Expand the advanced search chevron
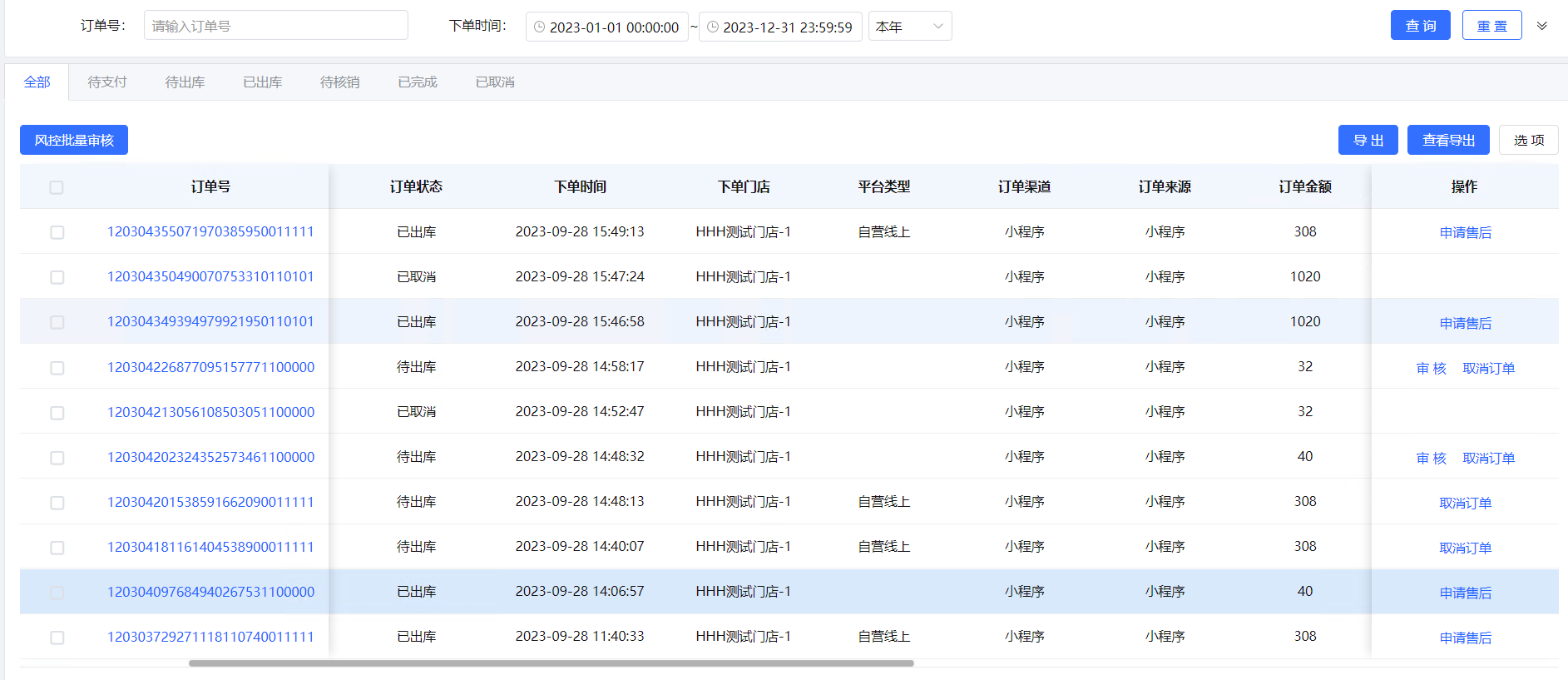 (x=1541, y=26)
